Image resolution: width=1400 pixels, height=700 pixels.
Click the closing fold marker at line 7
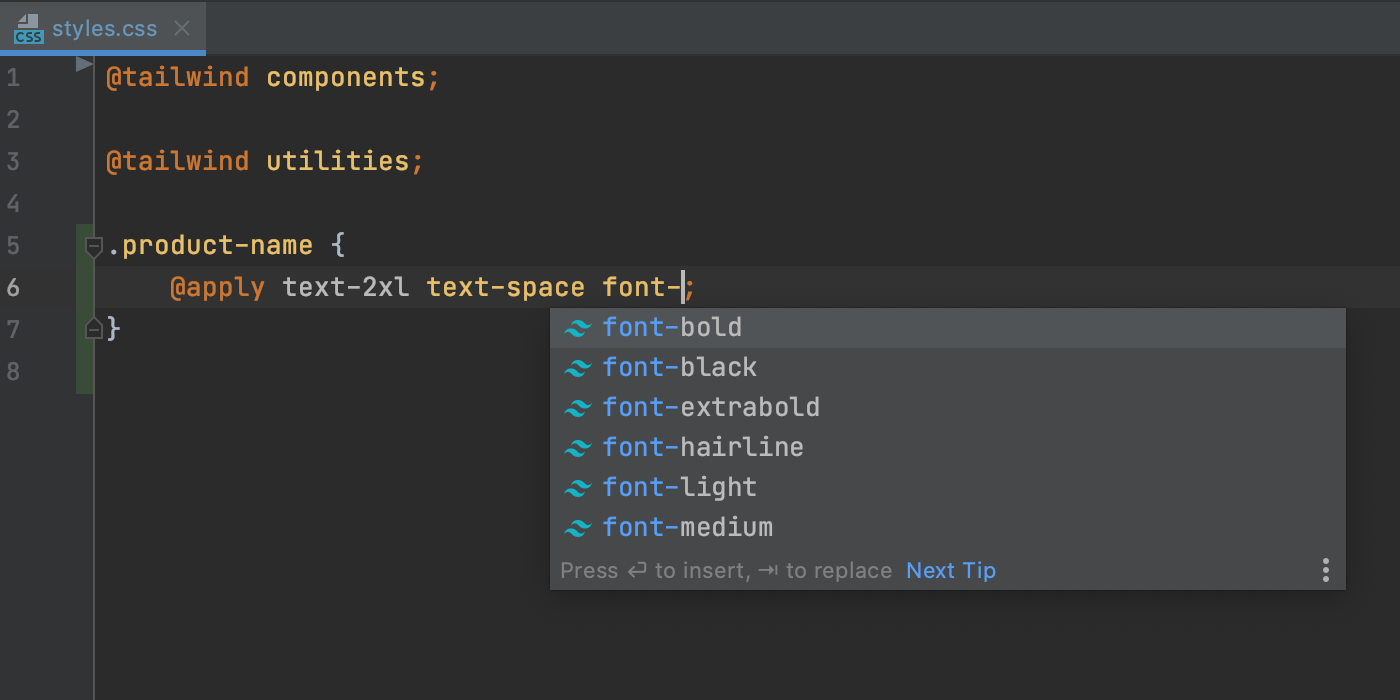pos(94,328)
